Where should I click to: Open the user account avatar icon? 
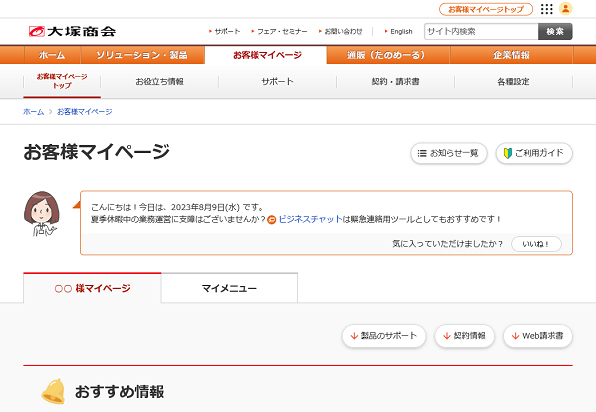[x=566, y=9]
